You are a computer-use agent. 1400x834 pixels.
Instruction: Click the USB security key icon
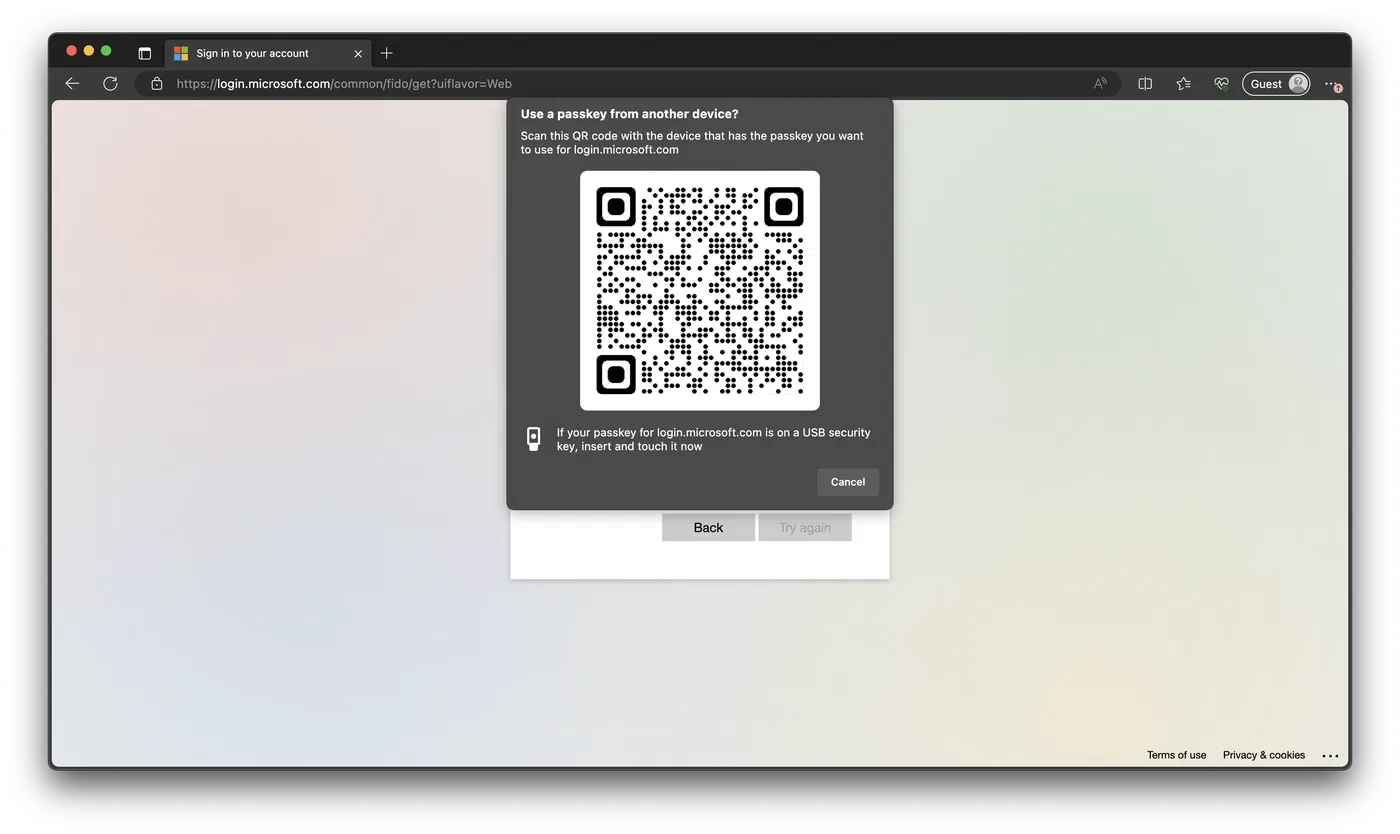coord(534,439)
